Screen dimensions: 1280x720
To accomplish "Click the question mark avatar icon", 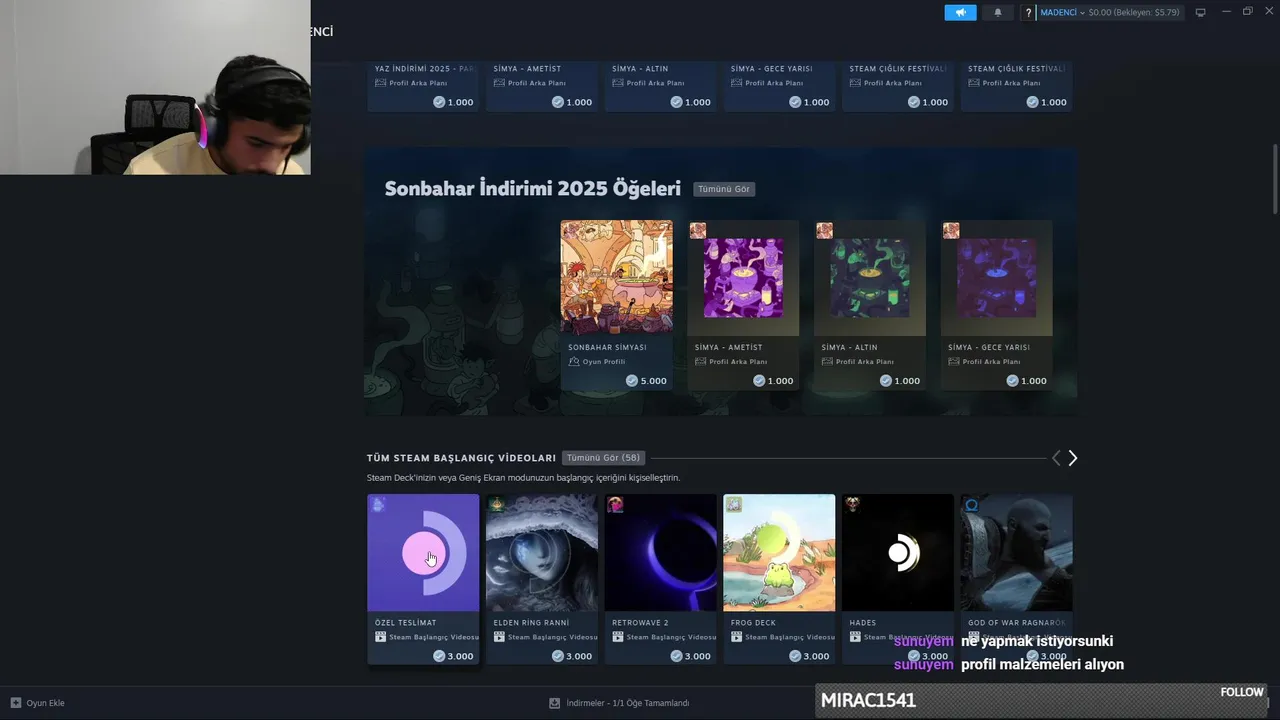I will [1028, 13].
